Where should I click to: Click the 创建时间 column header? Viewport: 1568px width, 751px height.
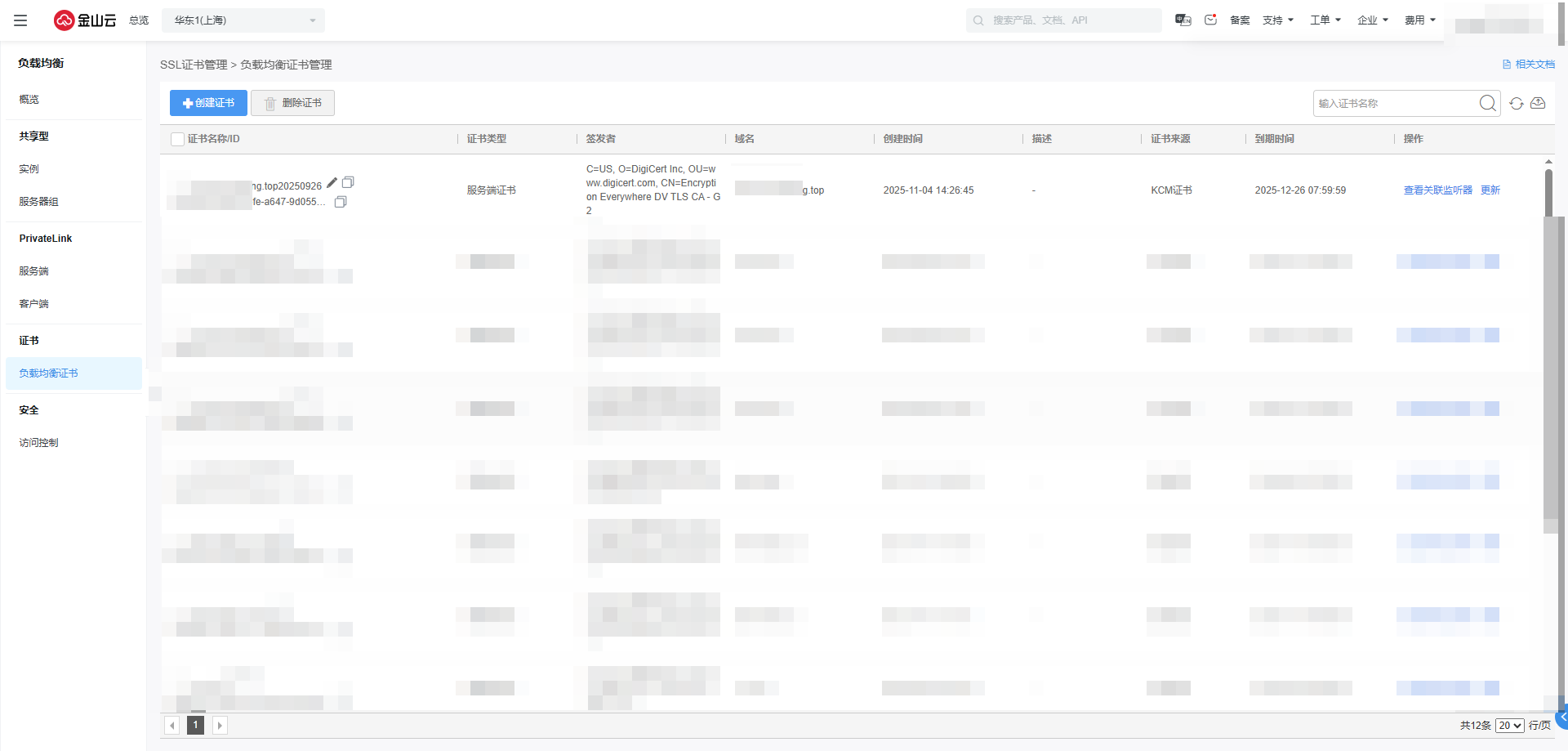[903, 139]
